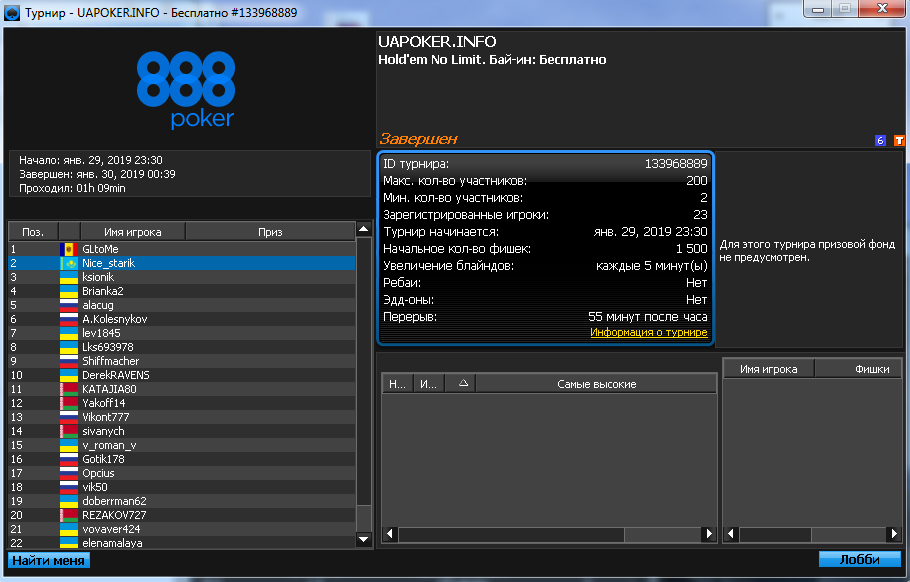Click the flag icon beside Gotik178

click(x=69, y=459)
